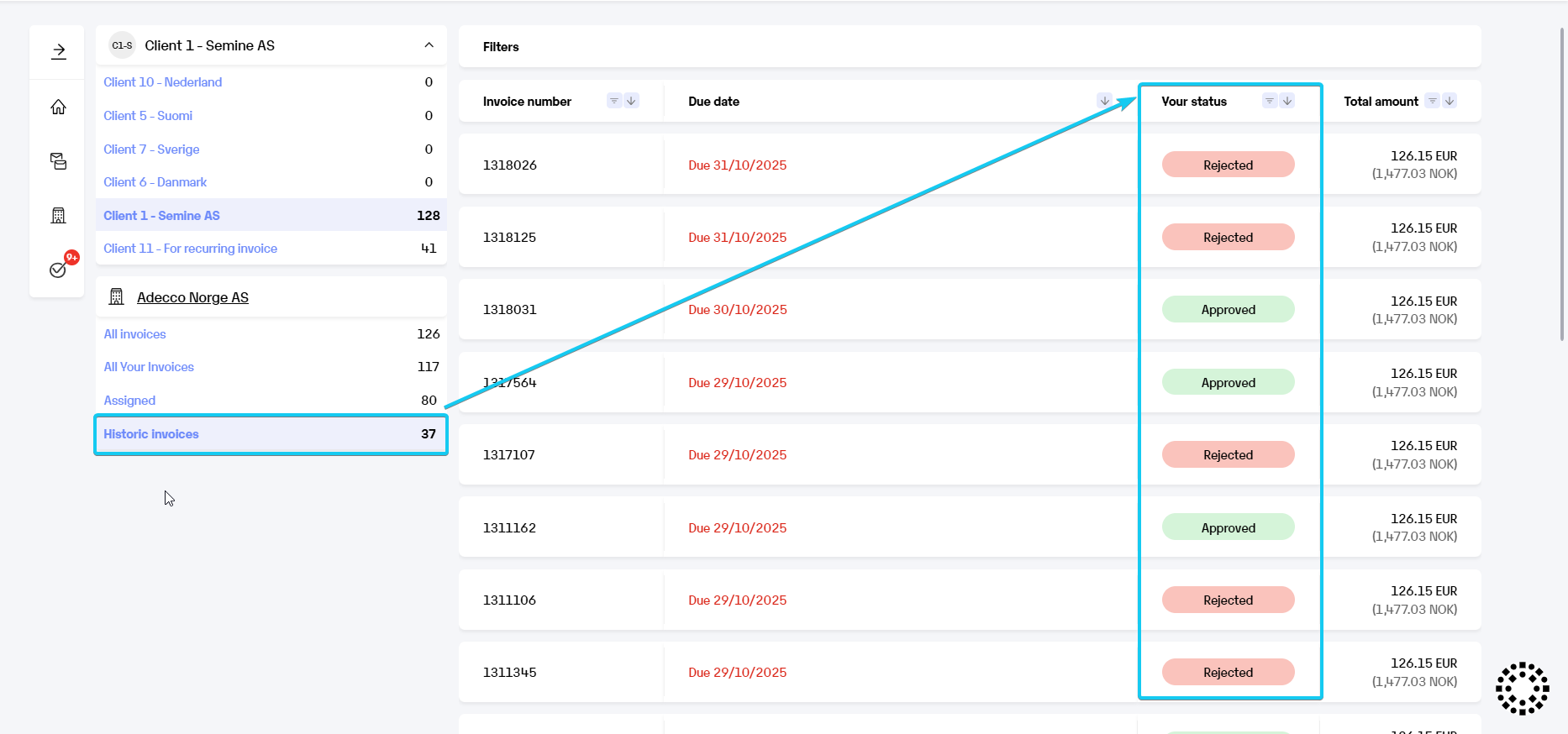Open the company building sidebar icon

tap(58, 216)
